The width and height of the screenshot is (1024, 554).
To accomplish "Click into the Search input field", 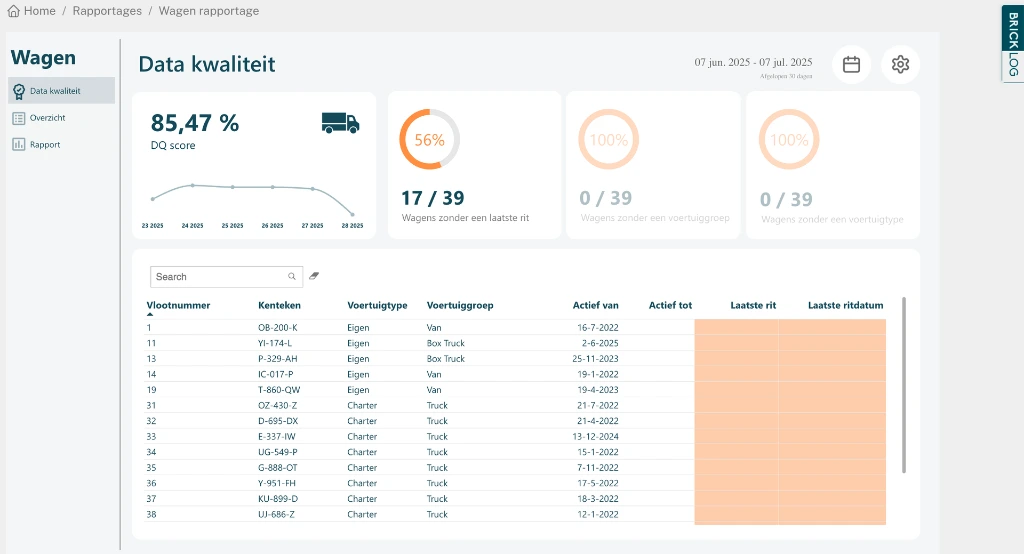I will (x=218, y=277).
